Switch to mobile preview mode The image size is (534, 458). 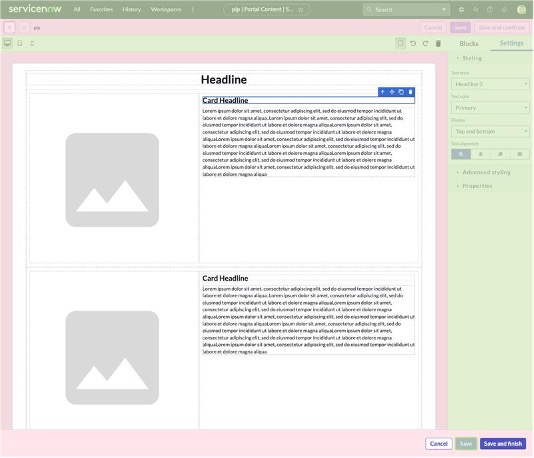tap(32, 43)
